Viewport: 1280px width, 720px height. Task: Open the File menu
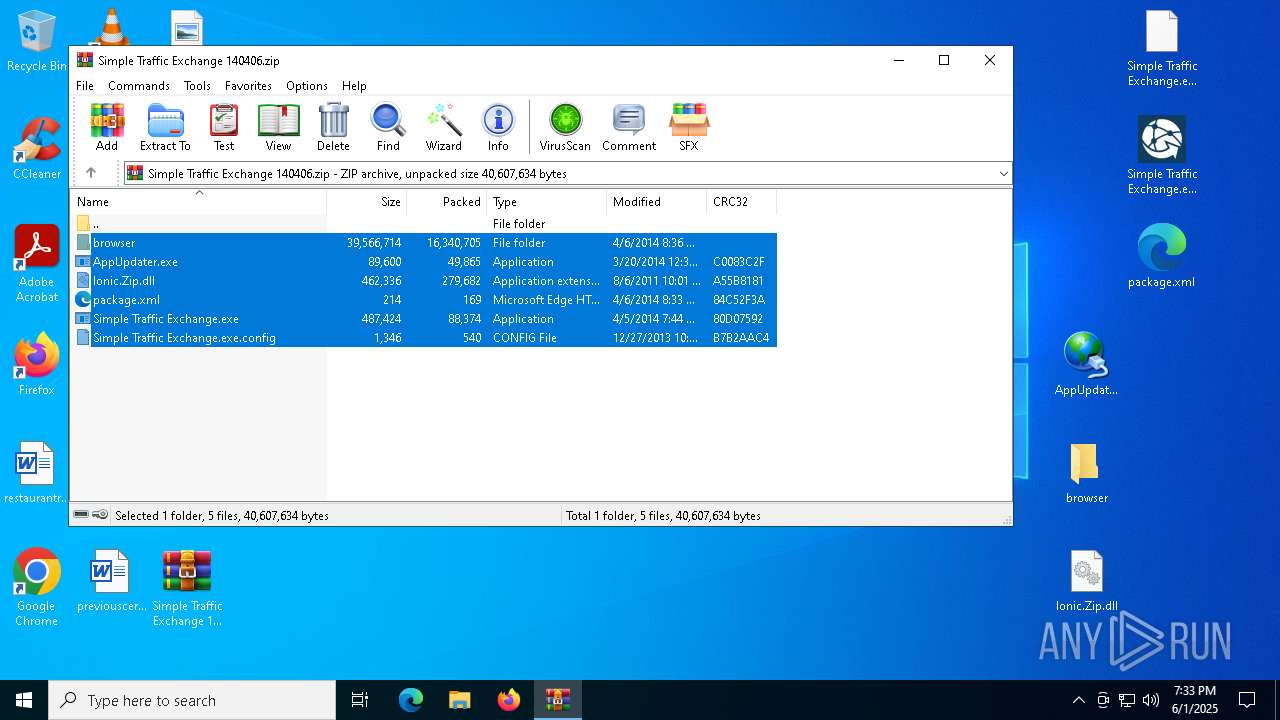[85, 86]
